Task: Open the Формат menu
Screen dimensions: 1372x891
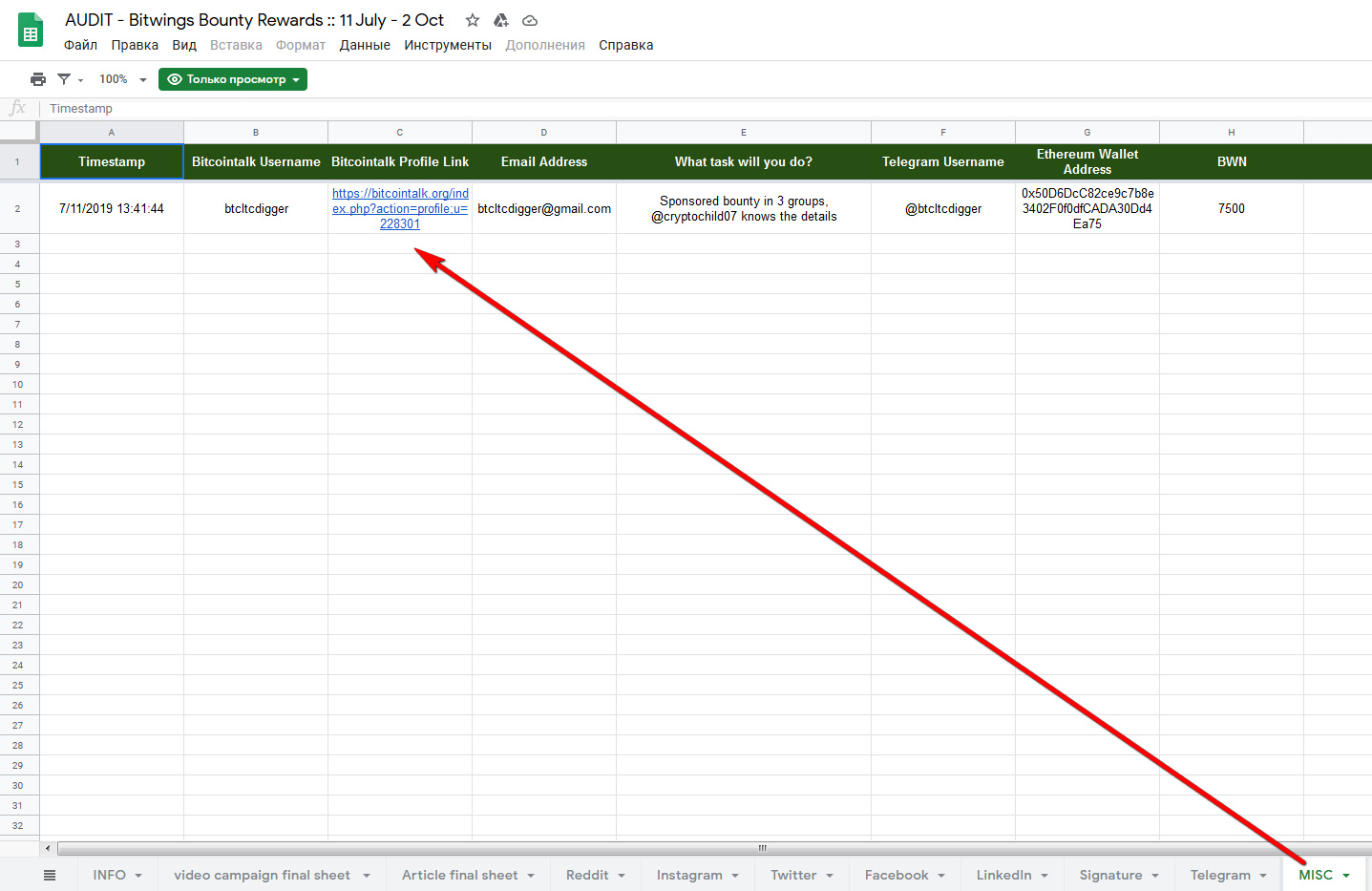Action: [301, 45]
